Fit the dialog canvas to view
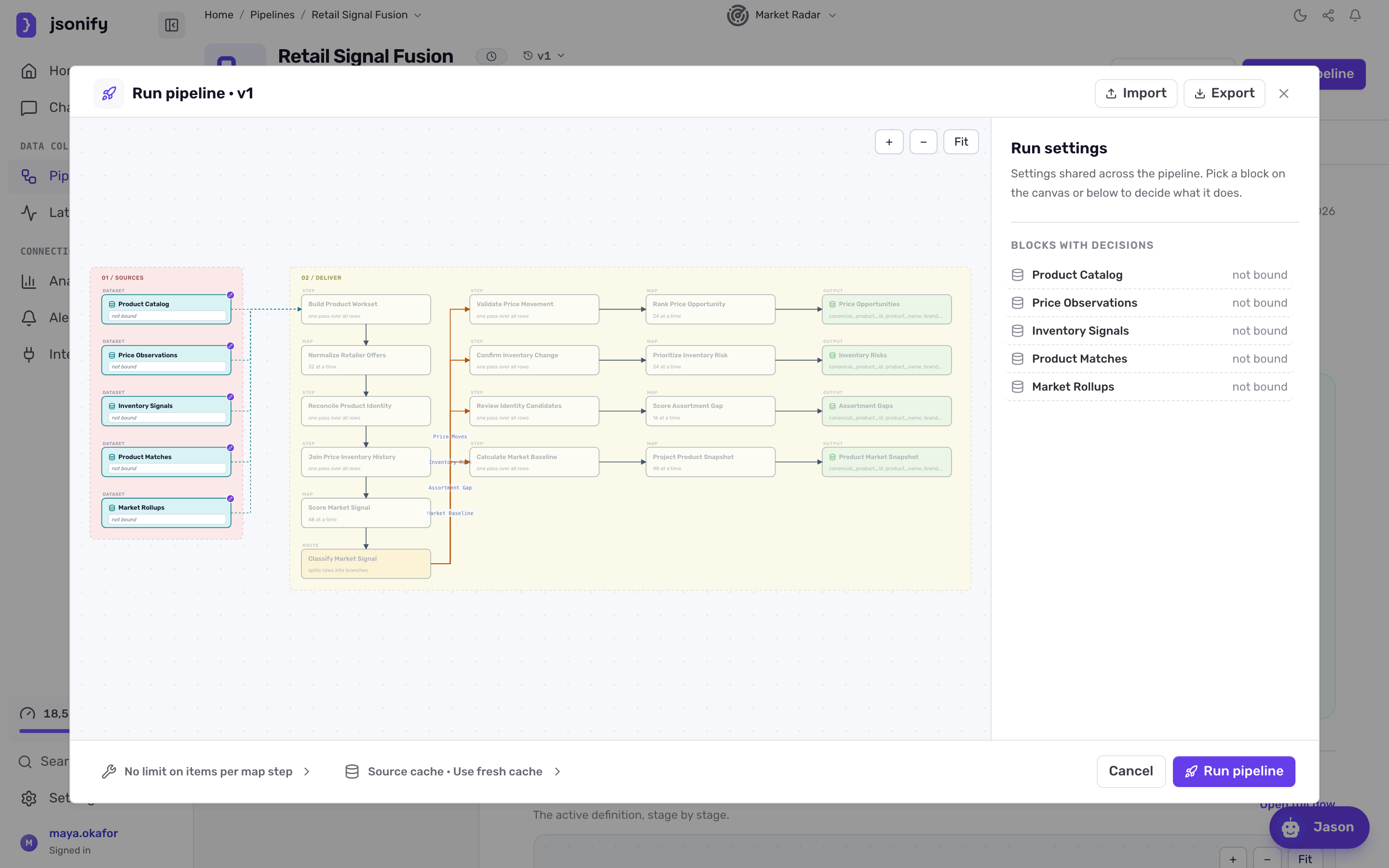The image size is (1389, 868). (961, 142)
